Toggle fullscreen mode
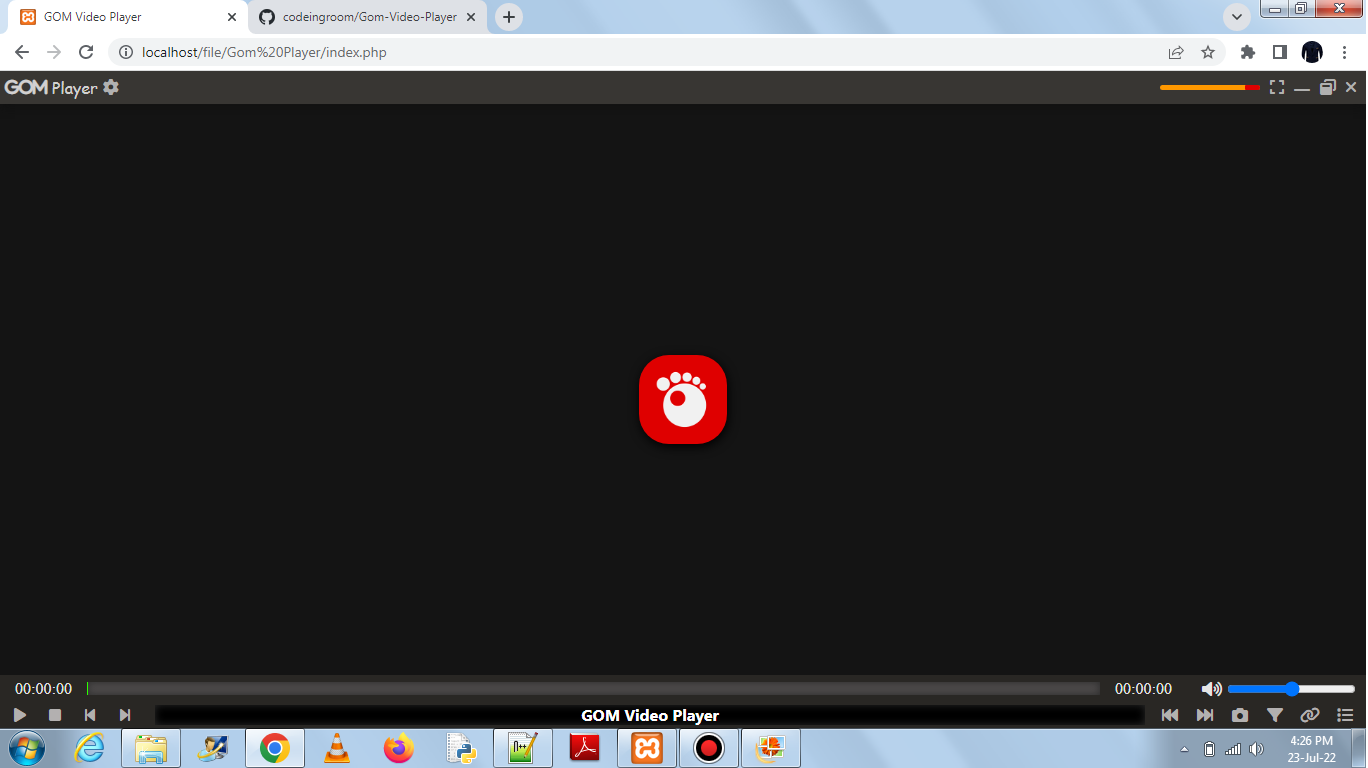Viewport: 1368px width, 768px height. tap(1277, 87)
